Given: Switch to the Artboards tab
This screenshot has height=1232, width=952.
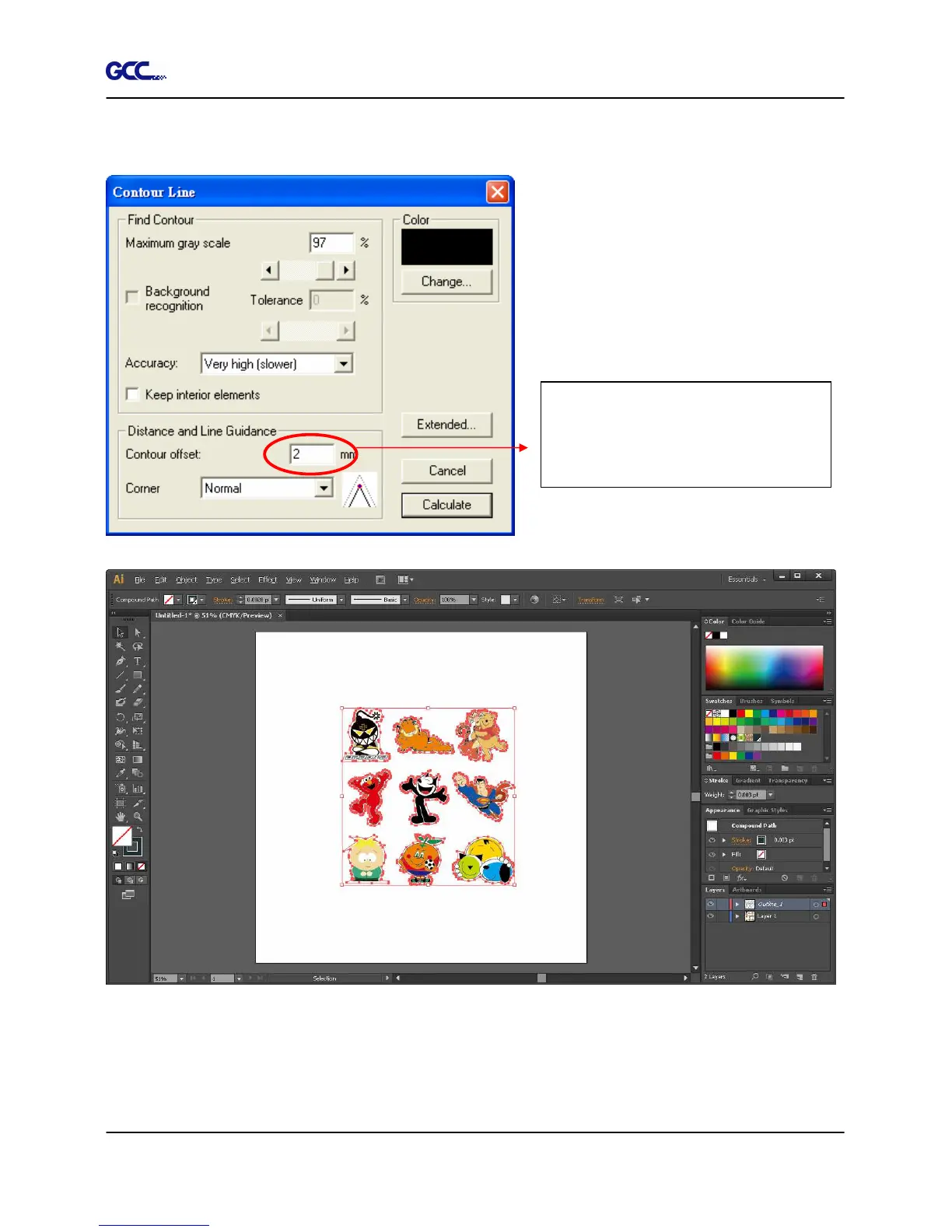Looking at the screenshot, I should [x=747, y=890].
